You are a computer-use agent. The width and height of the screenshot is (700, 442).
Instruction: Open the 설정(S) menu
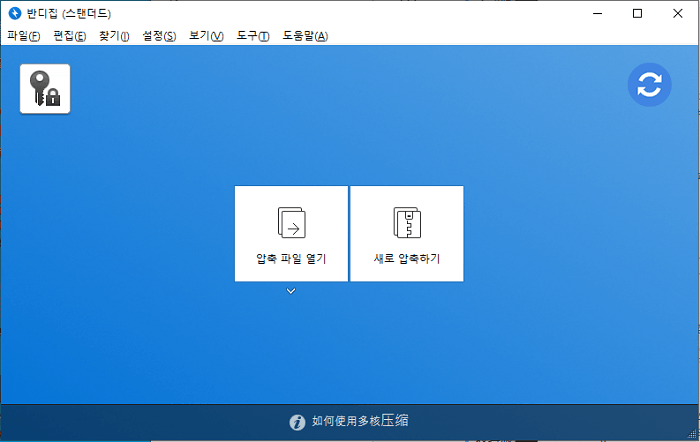coord(159,36)
